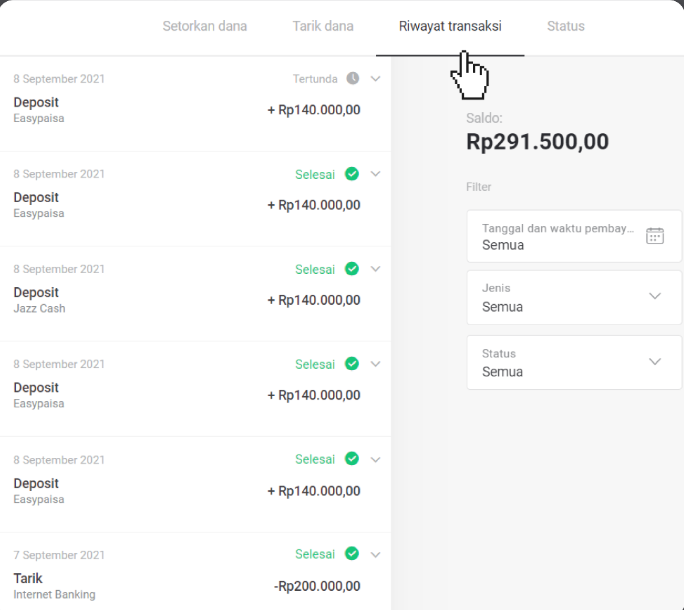The width and height of the screenshot is (684, 610).
Task: Open the Riwayat transaksi tab
Action: (450, 26)
